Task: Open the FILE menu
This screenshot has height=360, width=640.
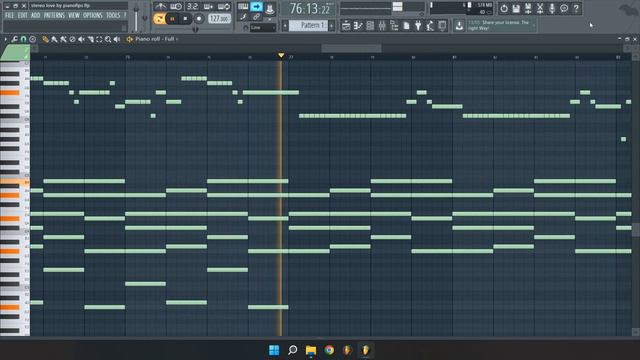Action: [9, 16]
